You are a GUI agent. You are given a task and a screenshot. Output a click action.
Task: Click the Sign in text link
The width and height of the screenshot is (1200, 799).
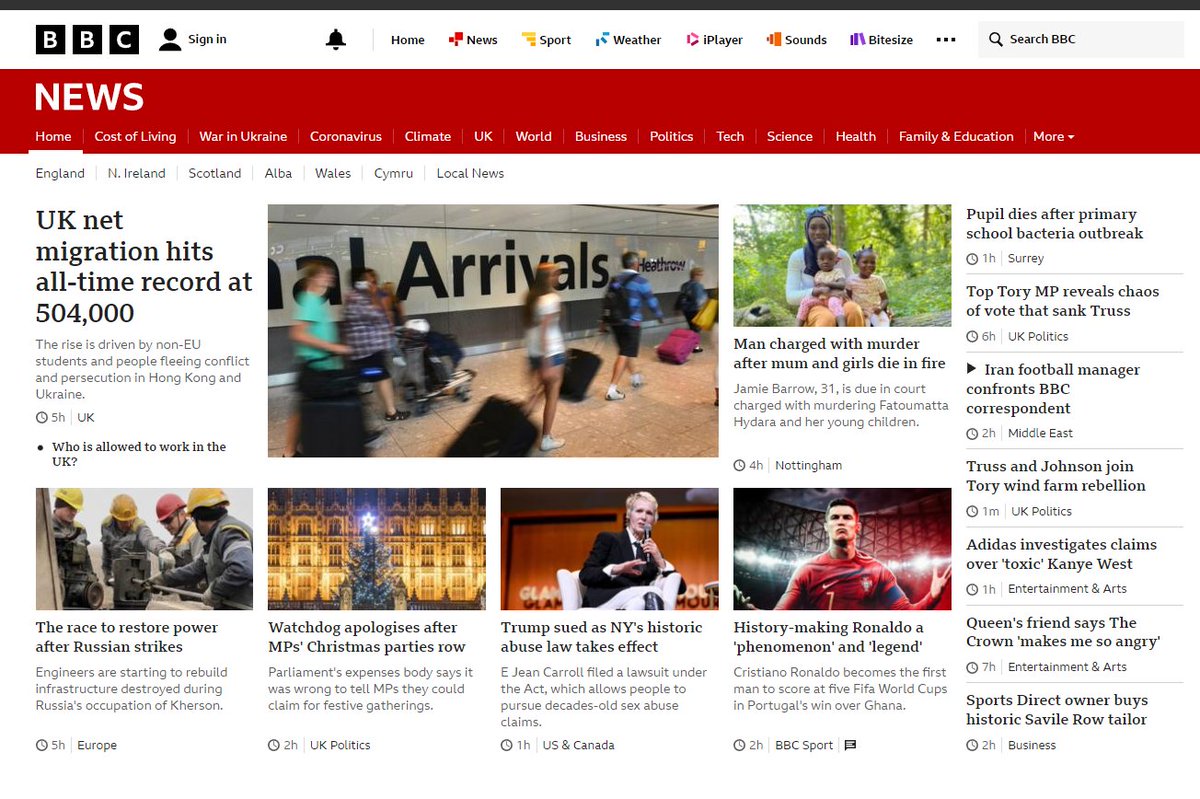pos(207,39)
